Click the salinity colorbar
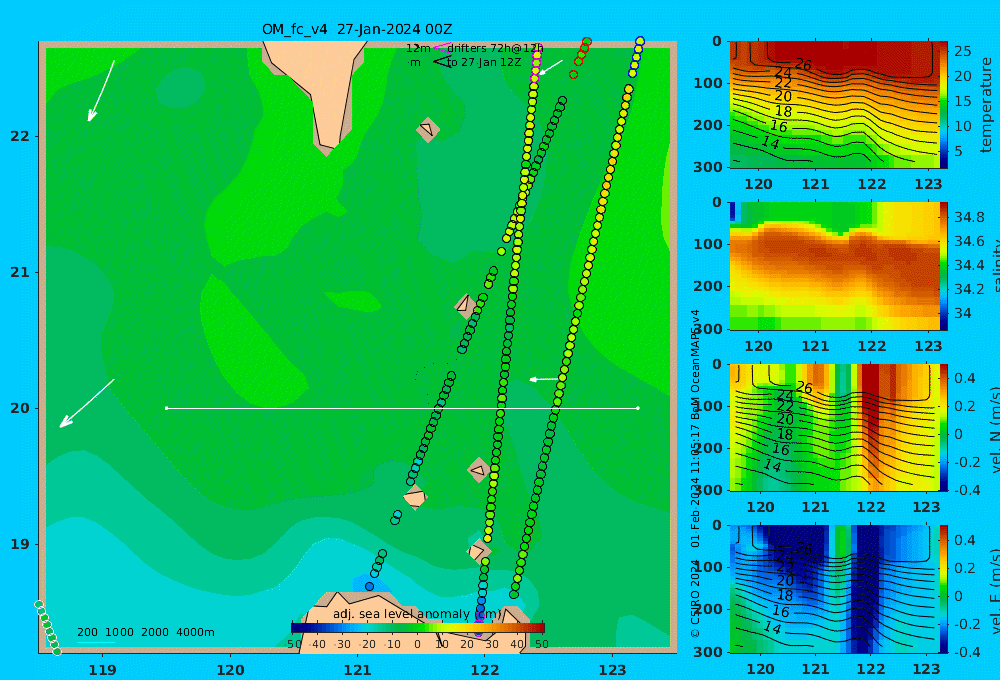This screenshot has width=1000, height=680. point(943,266)
